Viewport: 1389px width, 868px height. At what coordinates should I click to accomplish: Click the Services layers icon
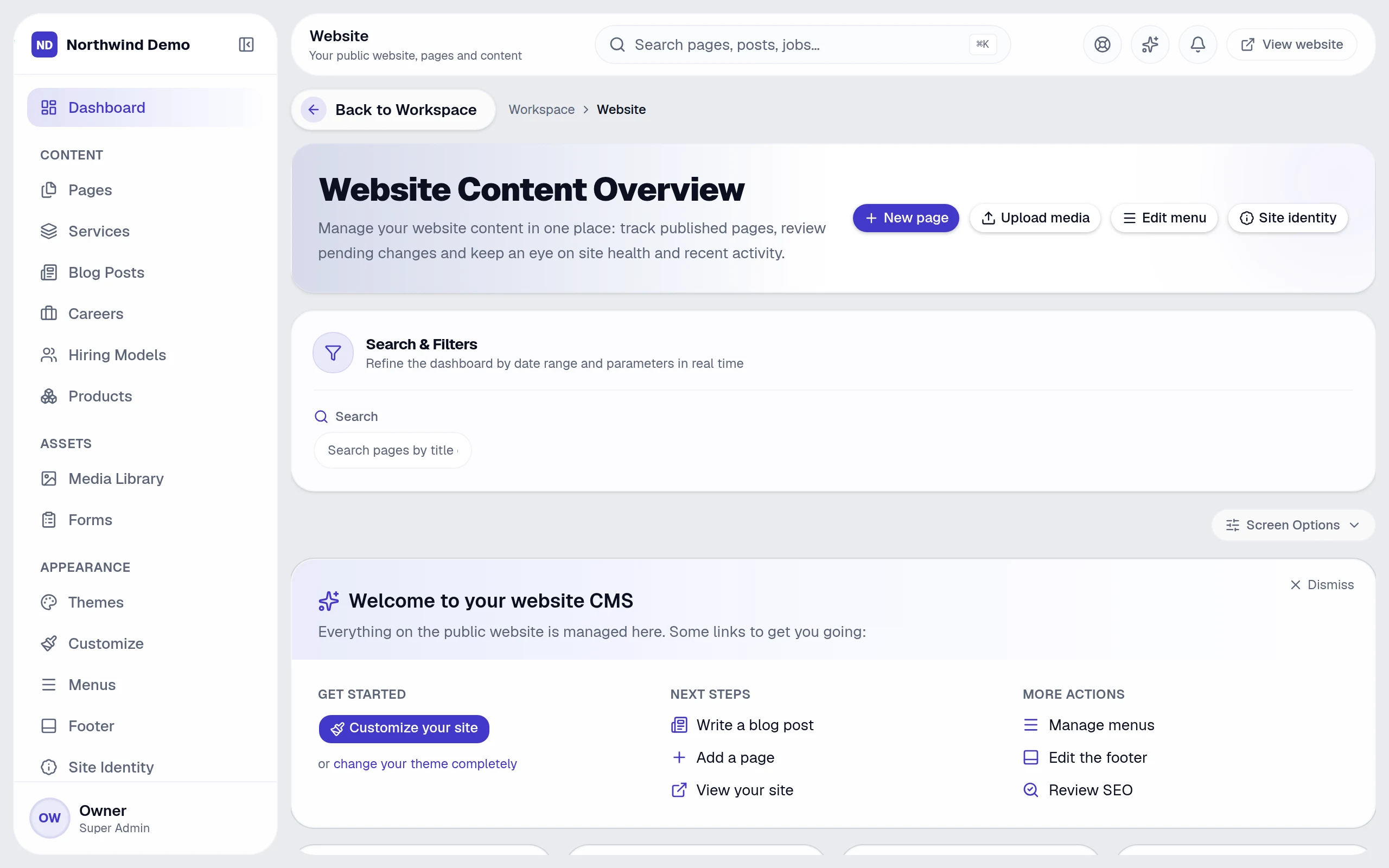click(49, 231)
